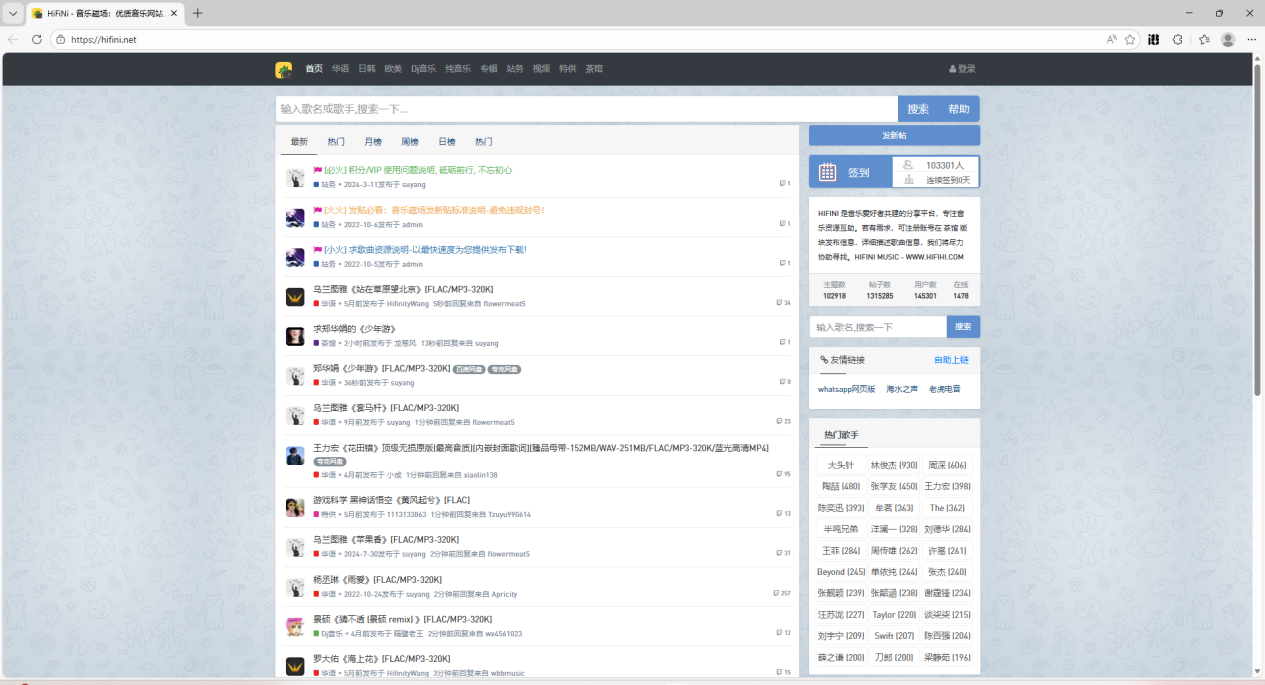Select hot singer Taylor (220)
1265x685 pixels.
(x=893, y=615)
